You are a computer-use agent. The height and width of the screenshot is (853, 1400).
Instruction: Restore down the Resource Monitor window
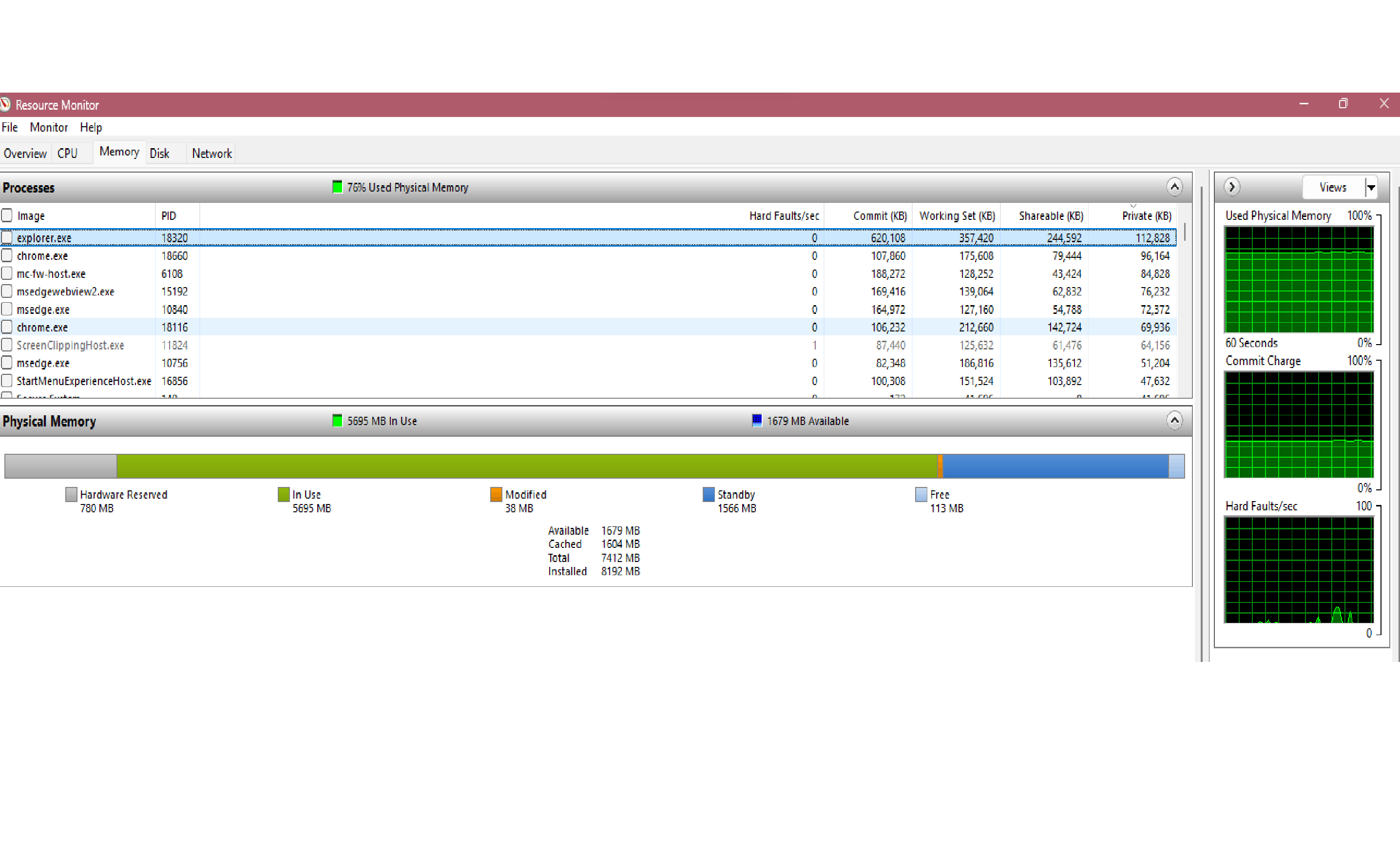pos(1342,104)
